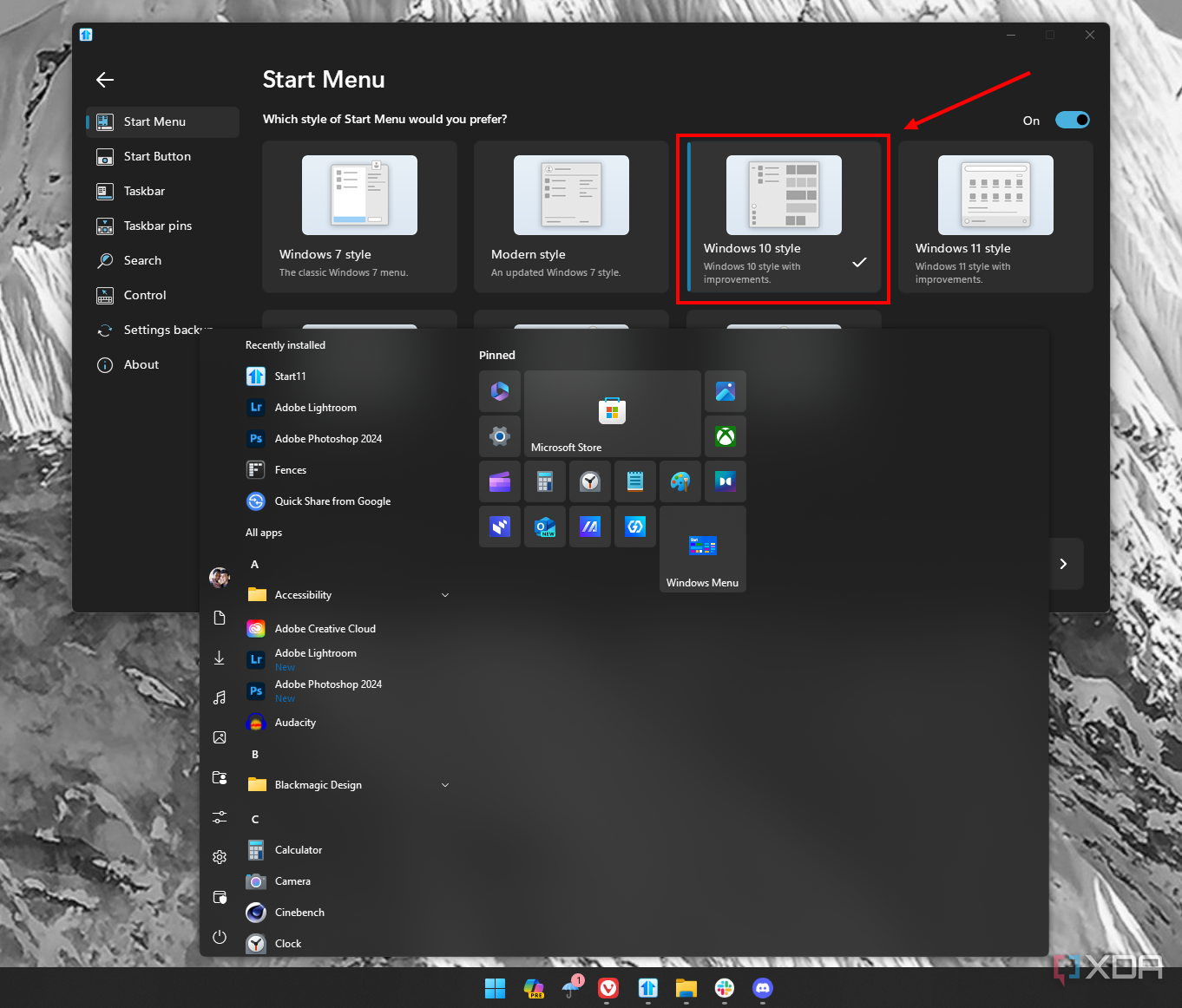Viewport: 1182px width, 1008px height.
Task: Open Settings backup sidebar item
Action: (x=162, y=330)
